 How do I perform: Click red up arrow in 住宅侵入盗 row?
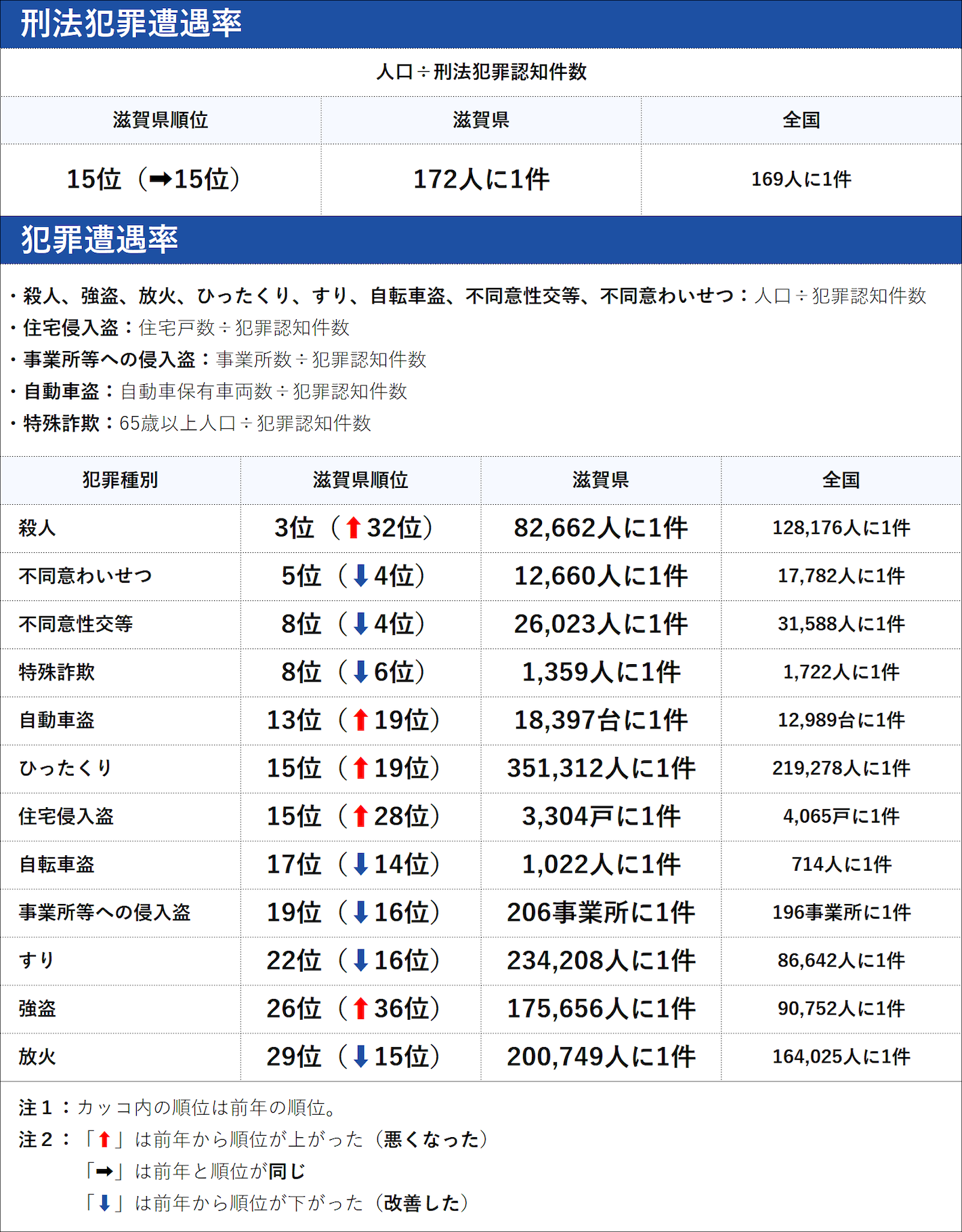pyautogui.click(x=361, y=817)
